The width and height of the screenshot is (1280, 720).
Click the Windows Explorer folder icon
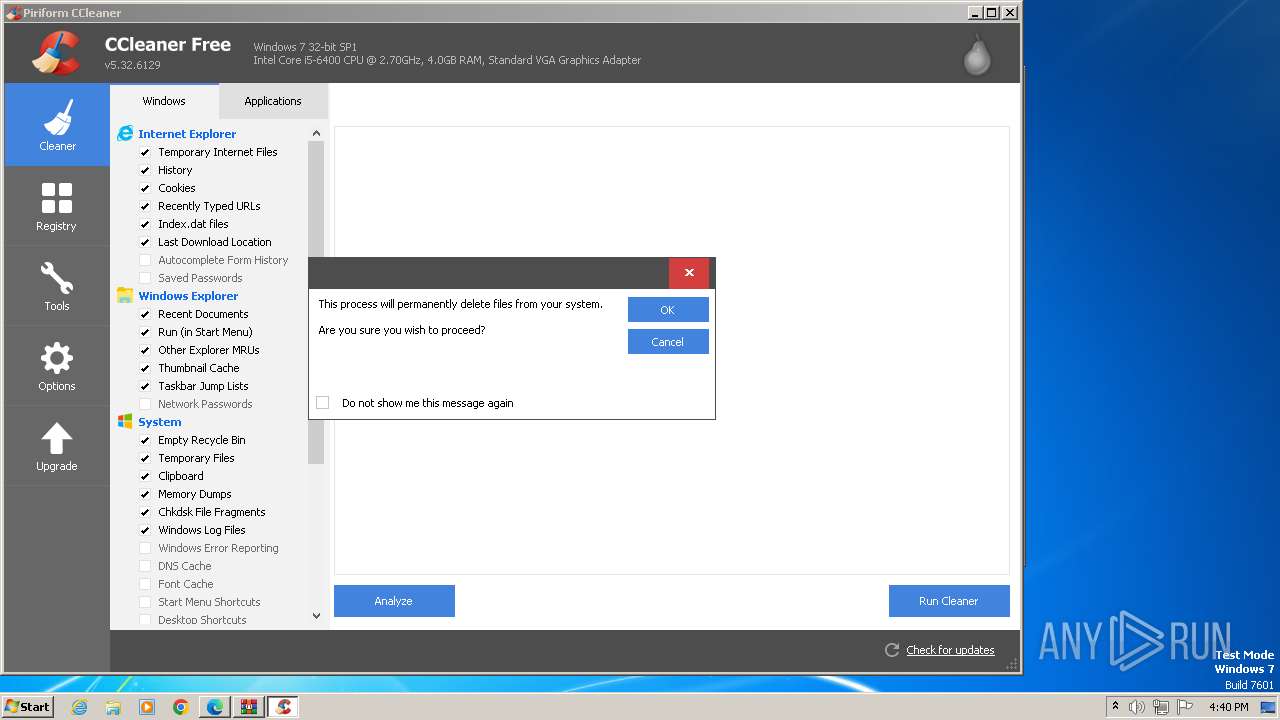click(125, 295)
